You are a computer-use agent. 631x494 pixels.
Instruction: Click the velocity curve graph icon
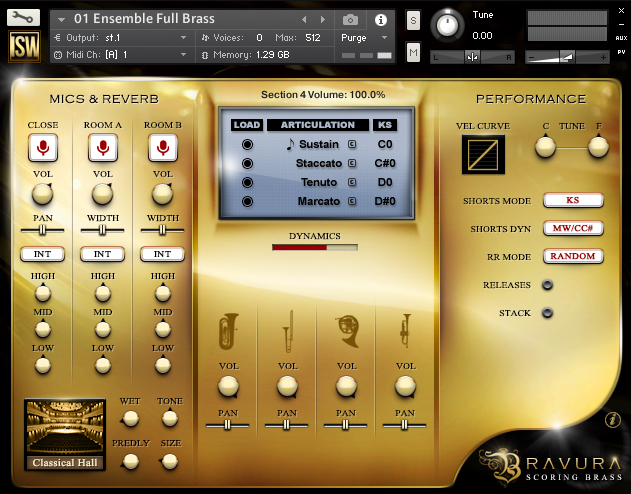[x=483, y=153]
